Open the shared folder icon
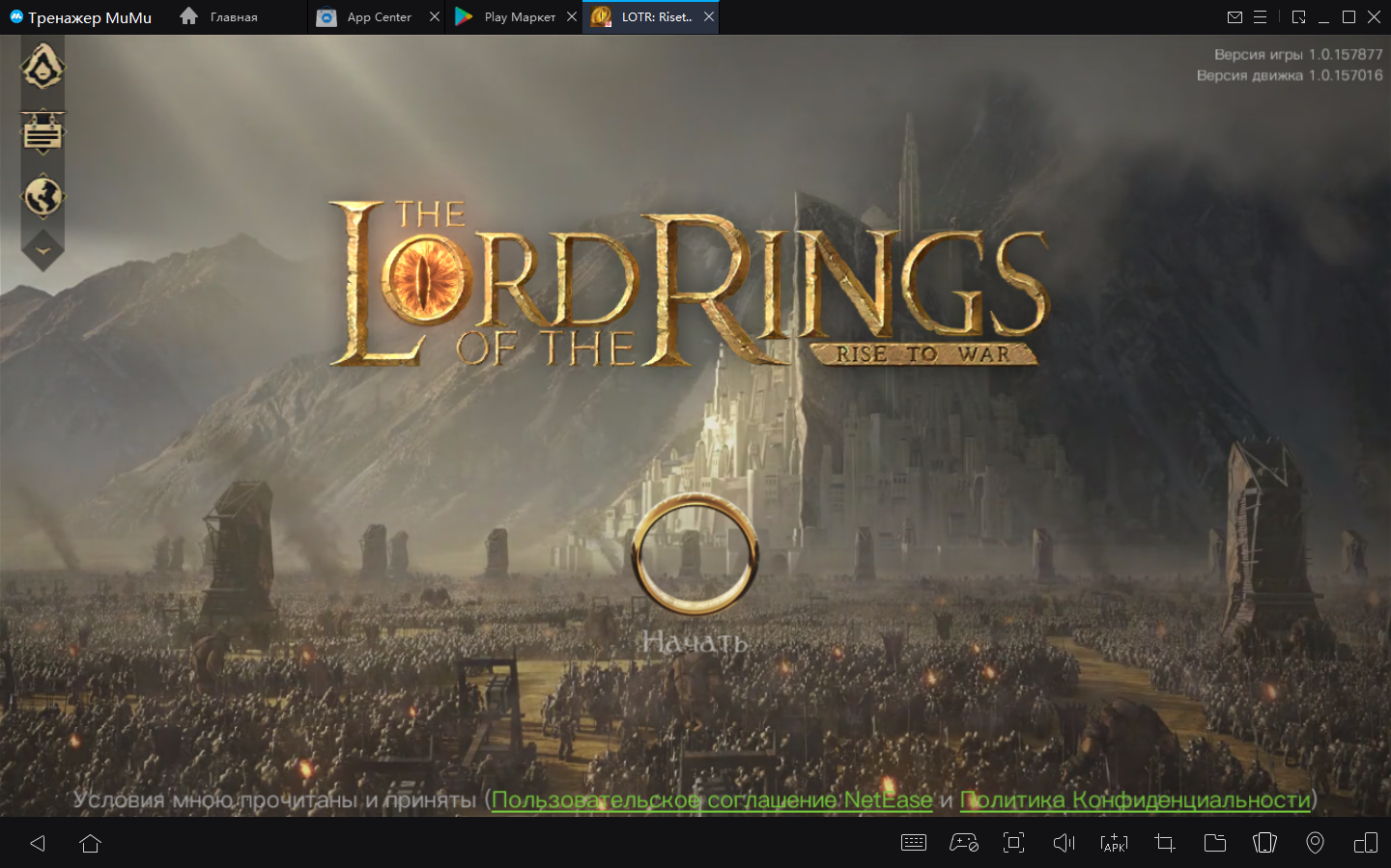1391x868 pixels. click(x=1215, y=843)
